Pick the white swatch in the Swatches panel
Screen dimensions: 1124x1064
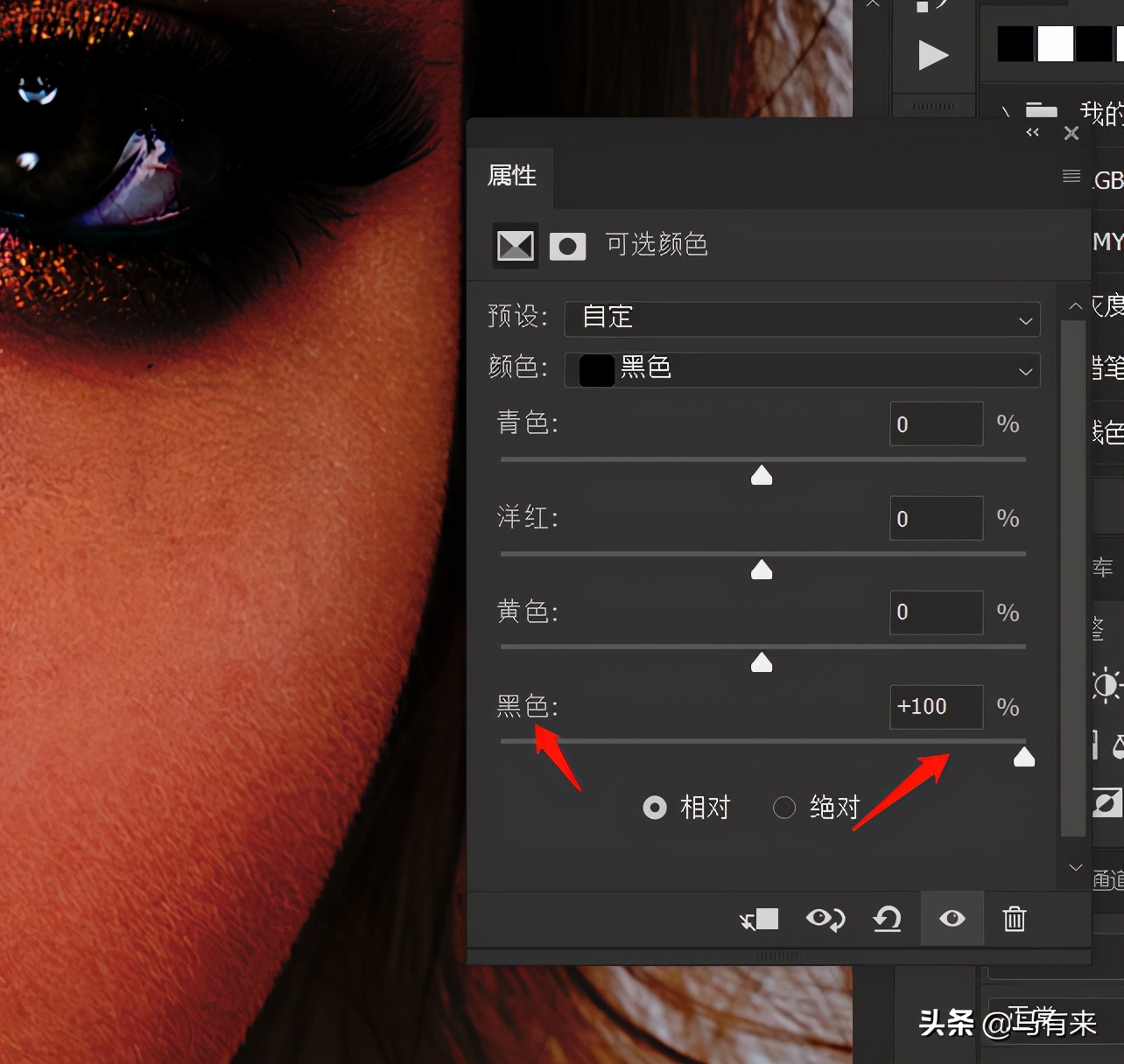[x=1056, y=44]
